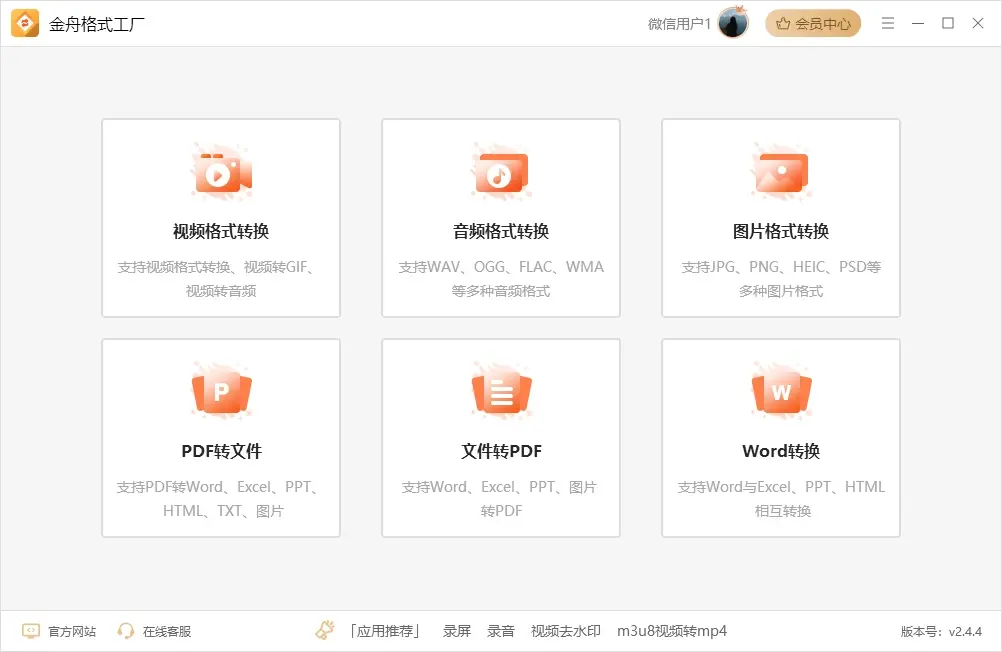
Task: Open the image format conversion picture icon
Action: point(781,172)
